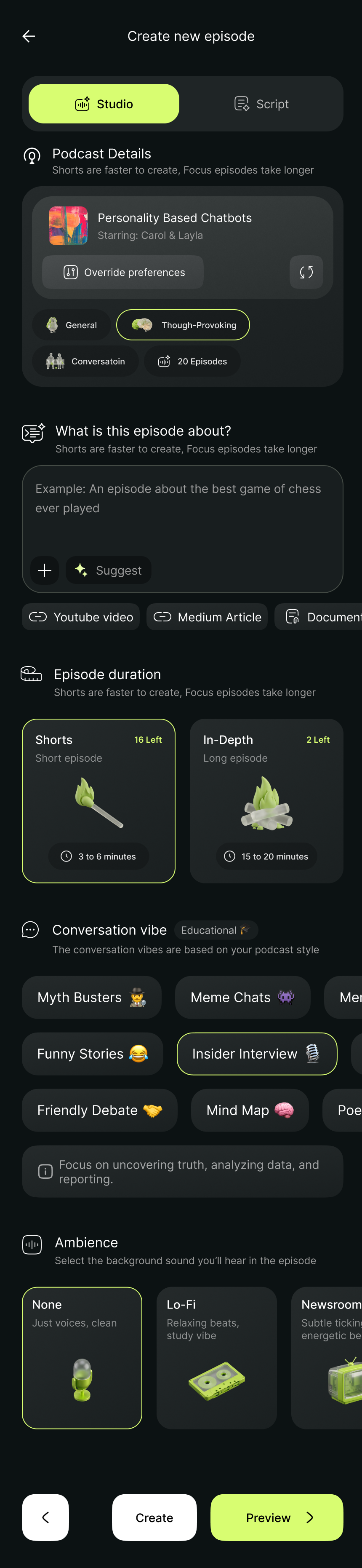362x1568 pixels.
Task: Click the file icon on Document chip
Action: pos(293,617)
